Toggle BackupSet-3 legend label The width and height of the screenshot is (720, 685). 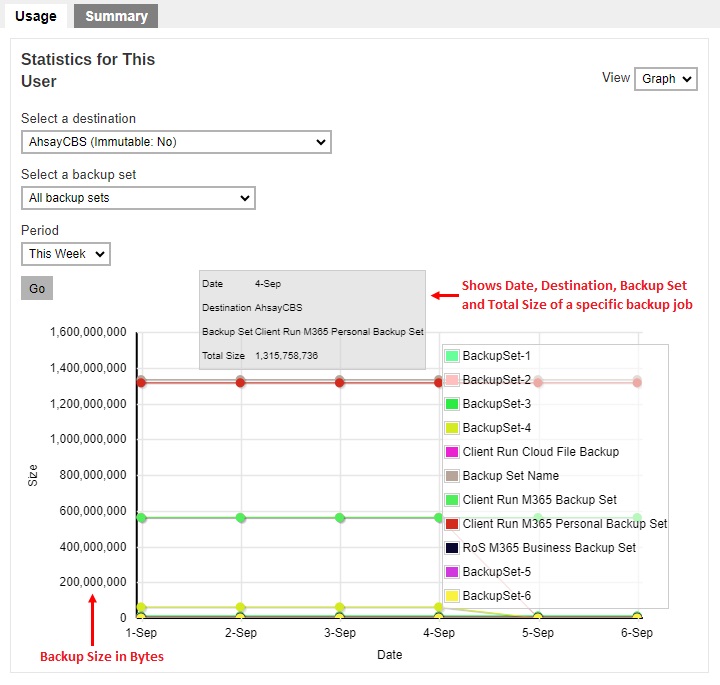coord(496,404)
